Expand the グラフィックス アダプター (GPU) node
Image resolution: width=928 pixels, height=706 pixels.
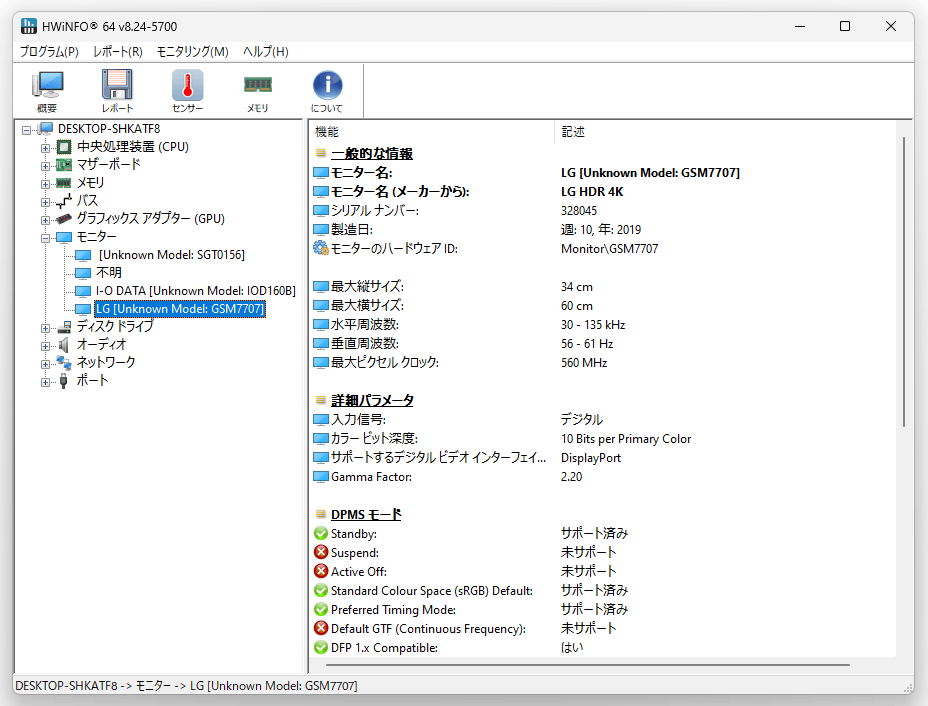[45, 220]
